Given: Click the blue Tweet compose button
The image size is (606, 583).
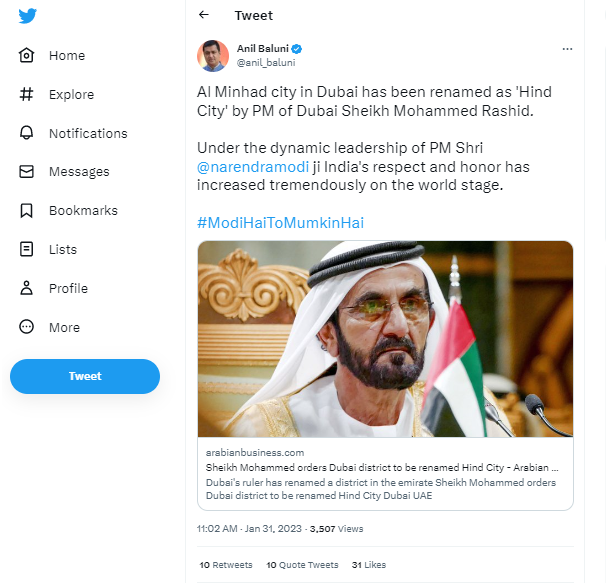Looking at the screenshot, I should (85, 376).
